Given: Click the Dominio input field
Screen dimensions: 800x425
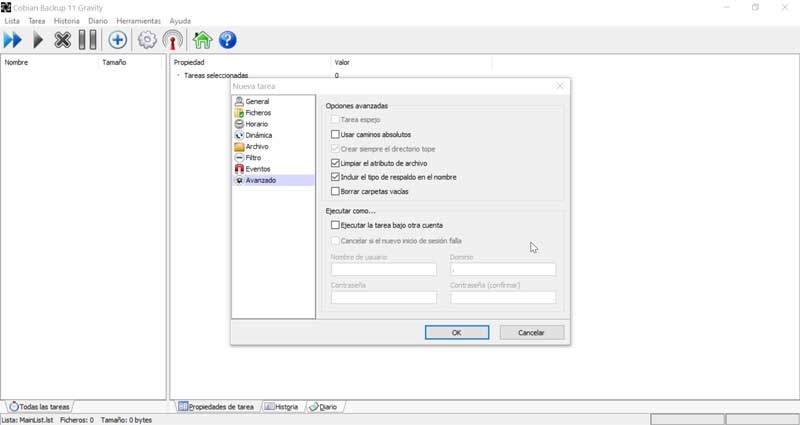Looking at the screenshot, I should (503, 269).
